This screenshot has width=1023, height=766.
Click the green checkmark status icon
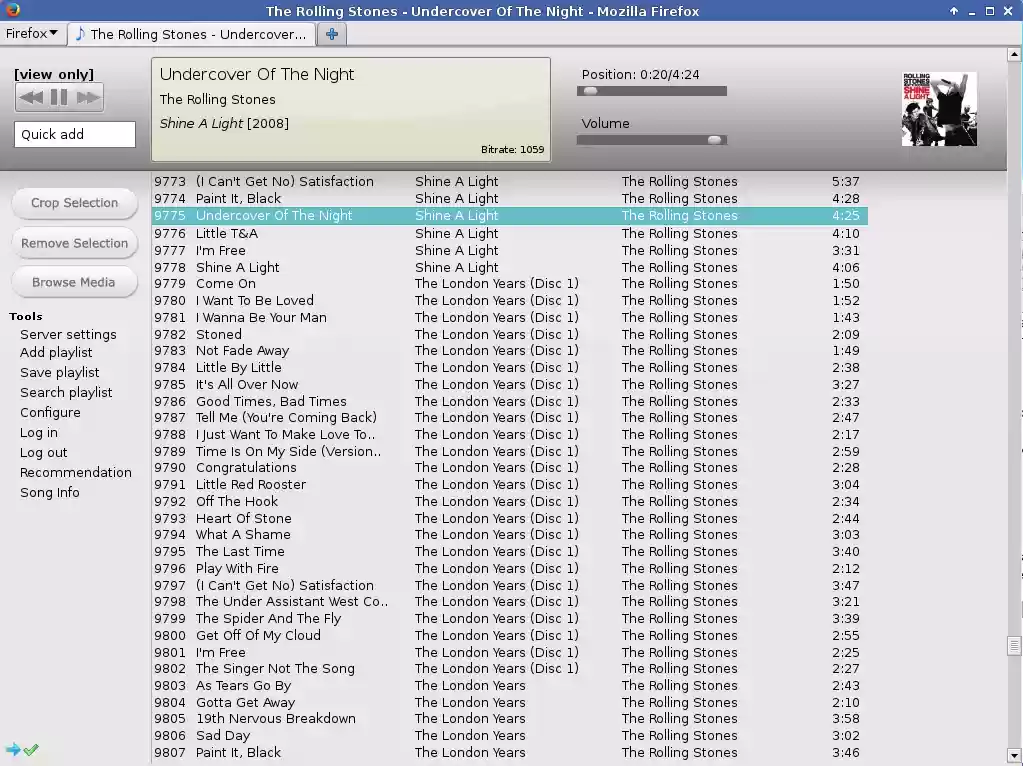[31, 749]
